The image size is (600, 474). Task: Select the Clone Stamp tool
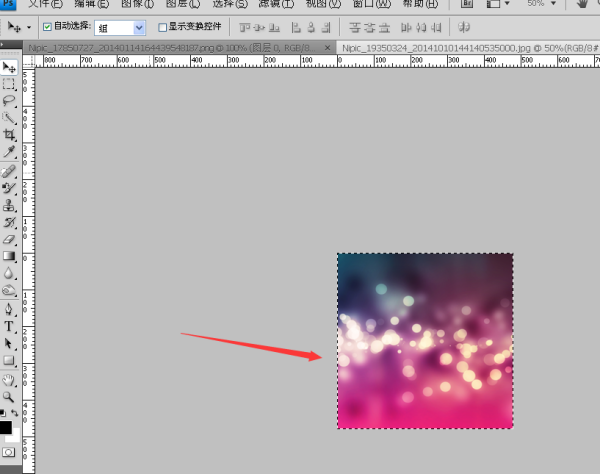(9, 205)
